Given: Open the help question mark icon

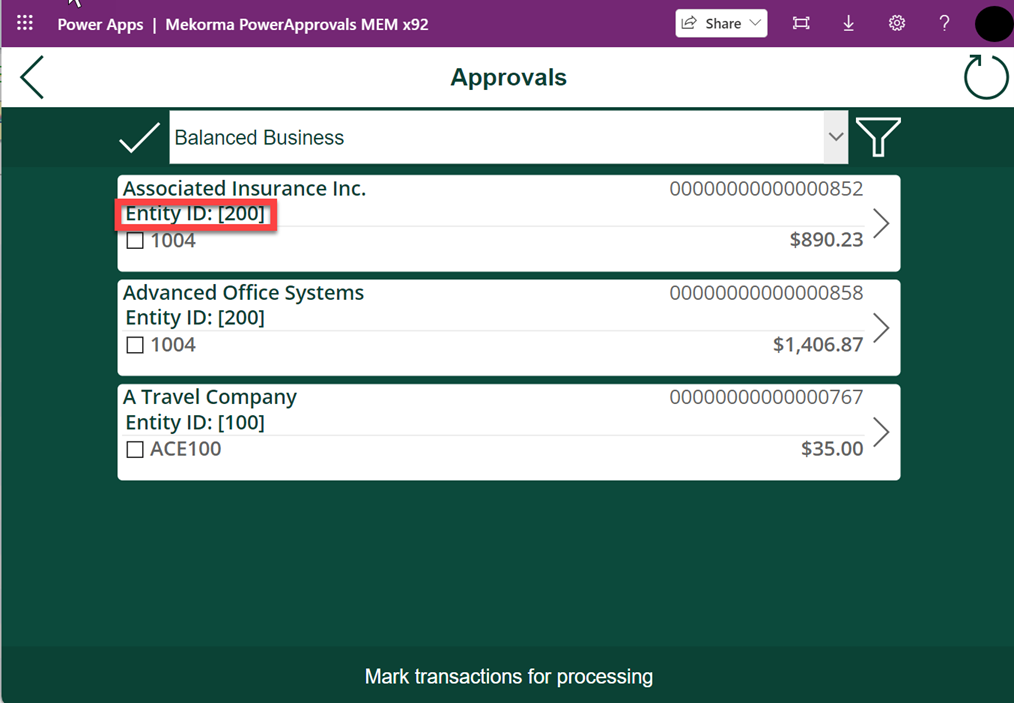Looking at the screenshot, I should pos(944,23).
